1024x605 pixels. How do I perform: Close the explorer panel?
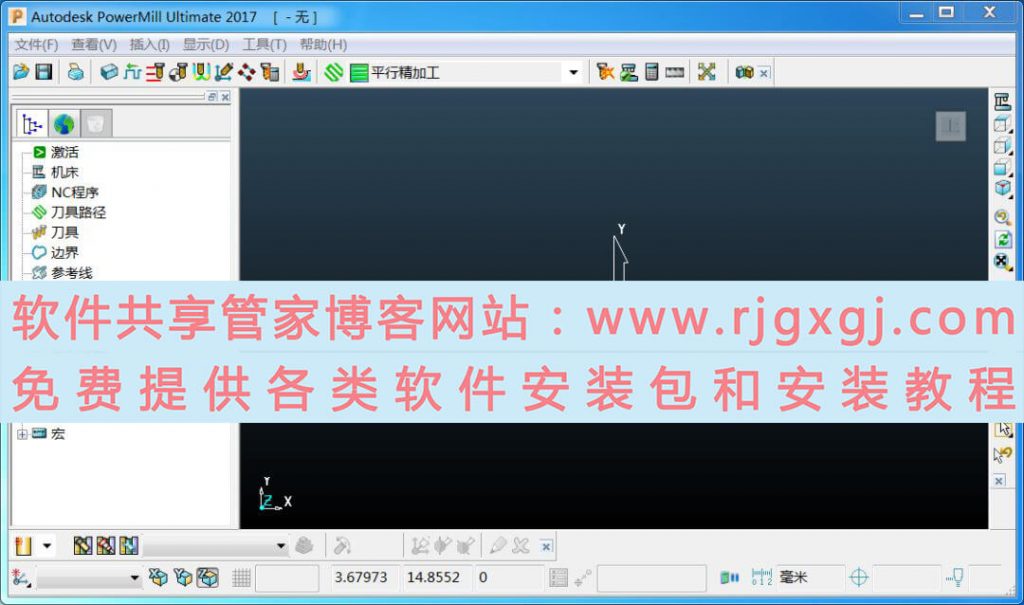(x=225, y=97)
